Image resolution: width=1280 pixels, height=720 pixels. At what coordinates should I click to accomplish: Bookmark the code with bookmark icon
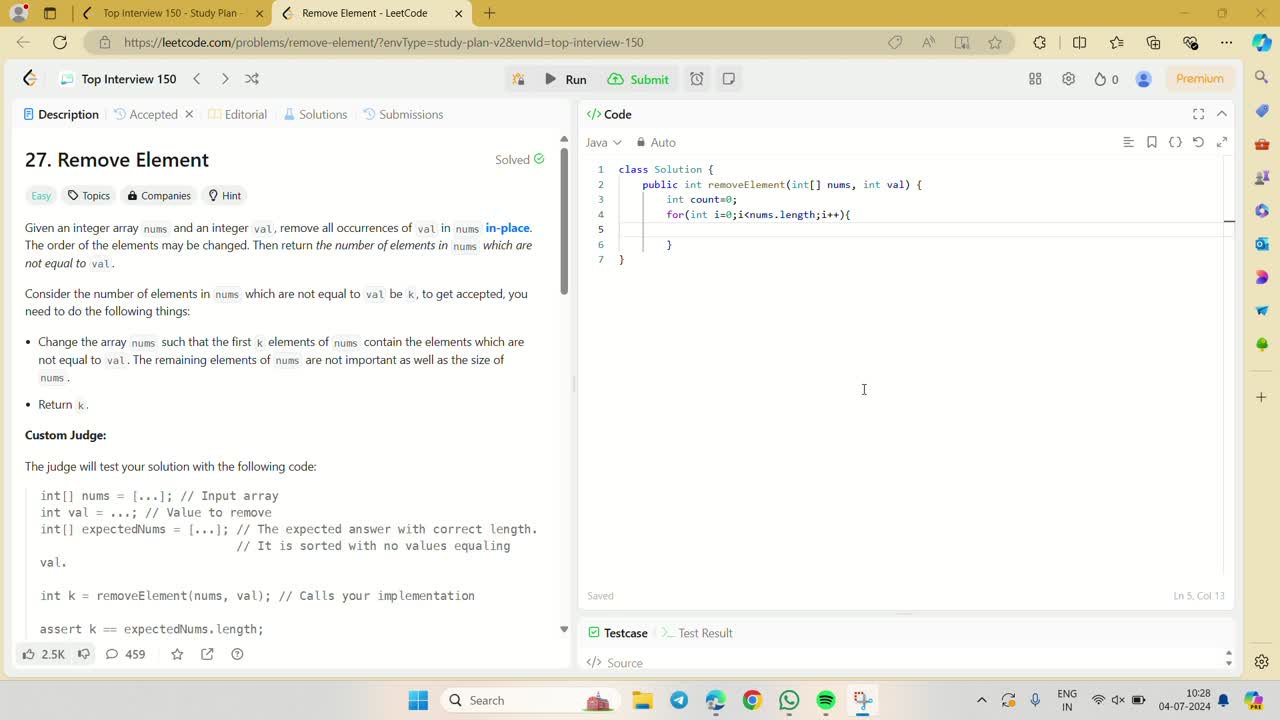pyautogui.click(x=1152, y=142)
